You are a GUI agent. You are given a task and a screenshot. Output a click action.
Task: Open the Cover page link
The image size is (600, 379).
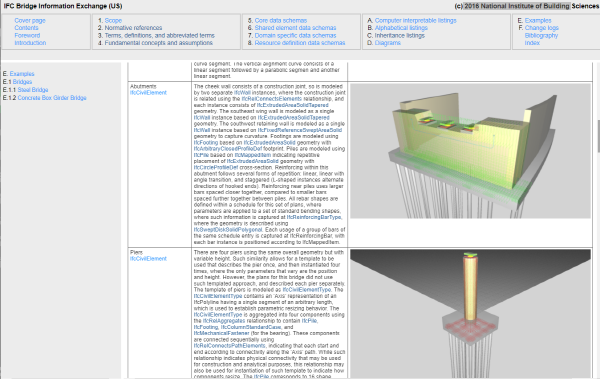pos(30,21)
